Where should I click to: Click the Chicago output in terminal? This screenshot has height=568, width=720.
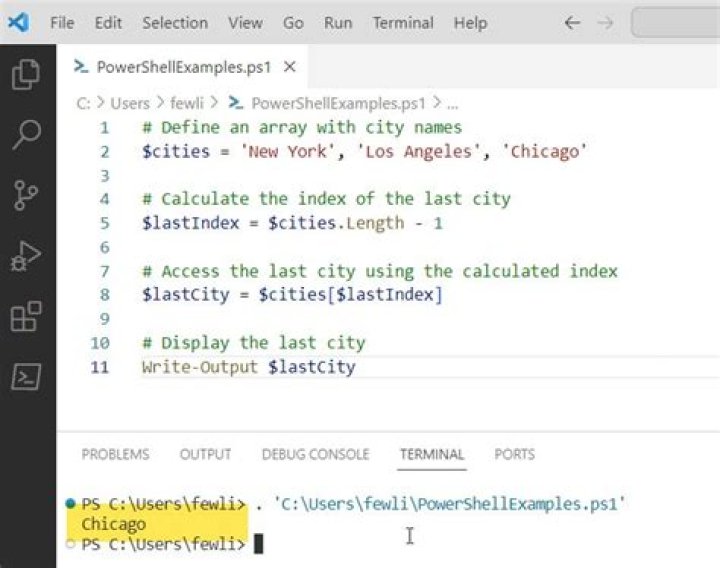point(113,524)
